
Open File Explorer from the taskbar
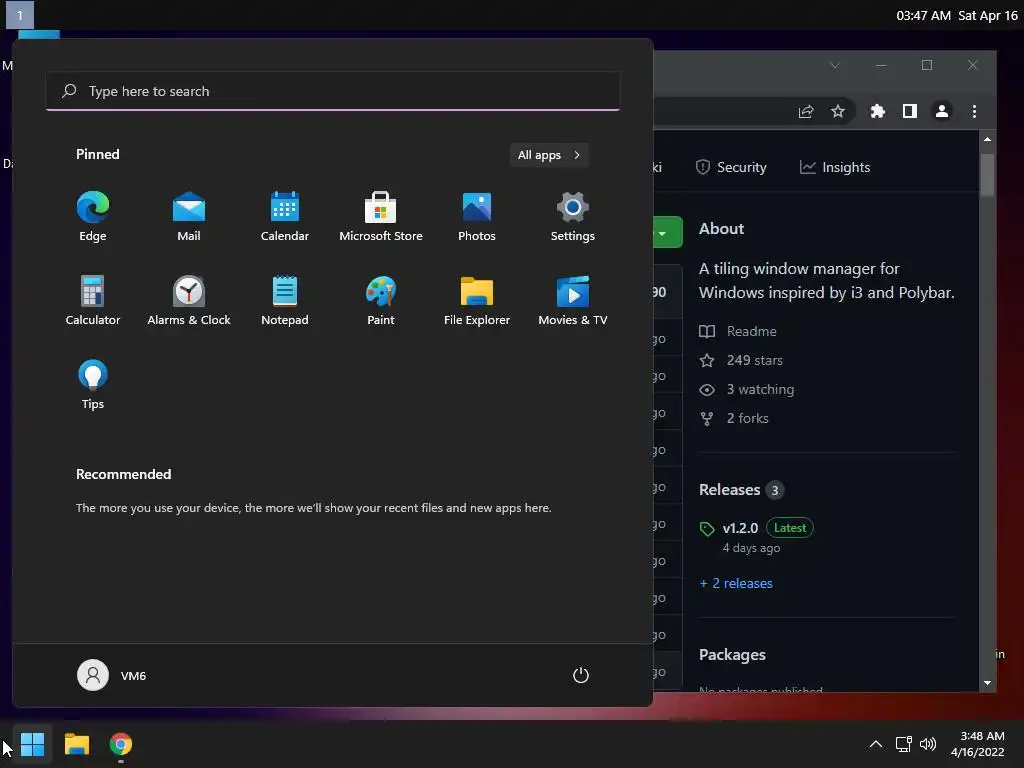point(76,744)
